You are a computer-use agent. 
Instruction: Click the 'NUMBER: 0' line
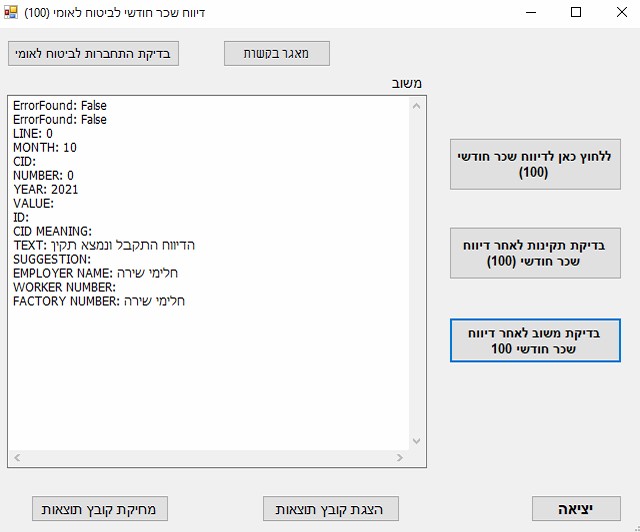click(x=43, y=176)
